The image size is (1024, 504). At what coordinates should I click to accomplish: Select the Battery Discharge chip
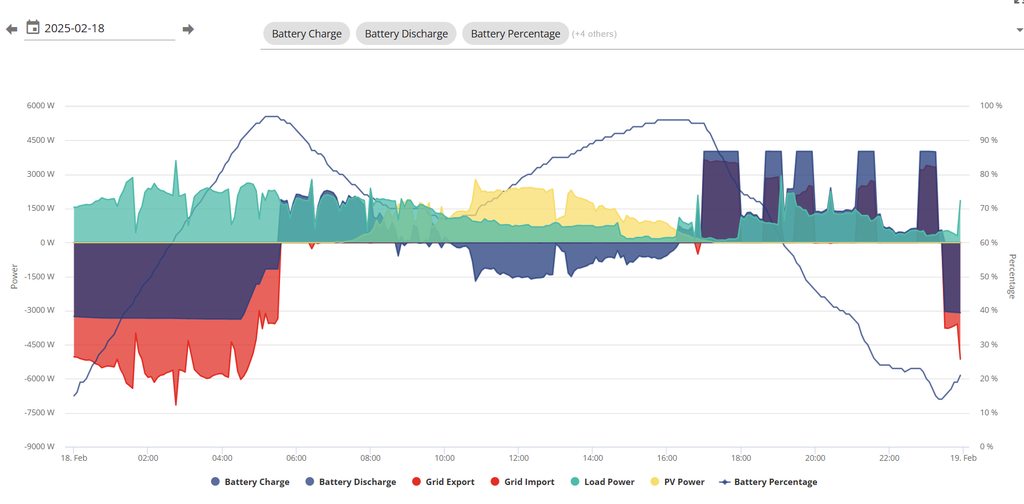pyautogui.click(x=406, y=34)
